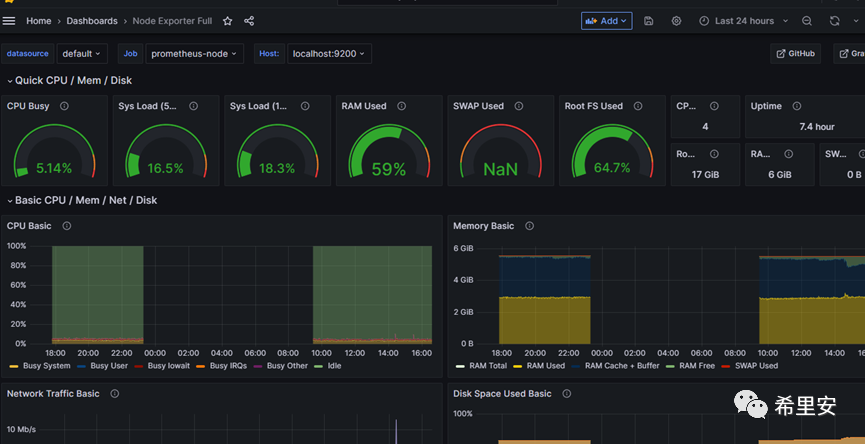Star the Node Exporter Full dashboard
Screen dimensions: 865x444
[227, 21]
